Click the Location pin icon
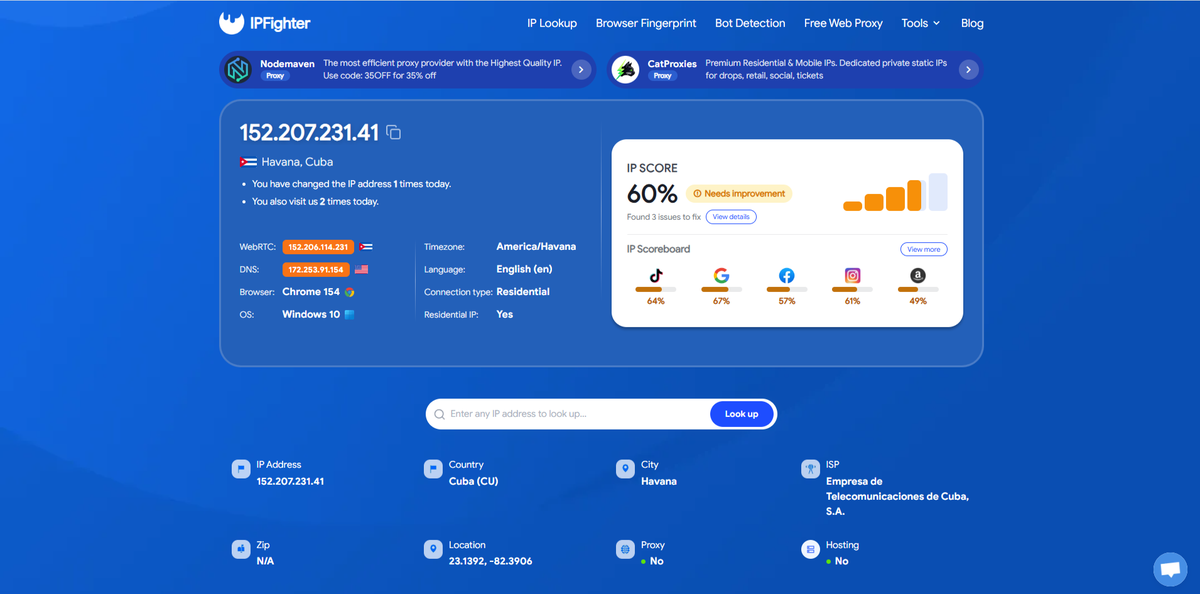The width and height of the screenshot is (1200, 594). point(433,549)
